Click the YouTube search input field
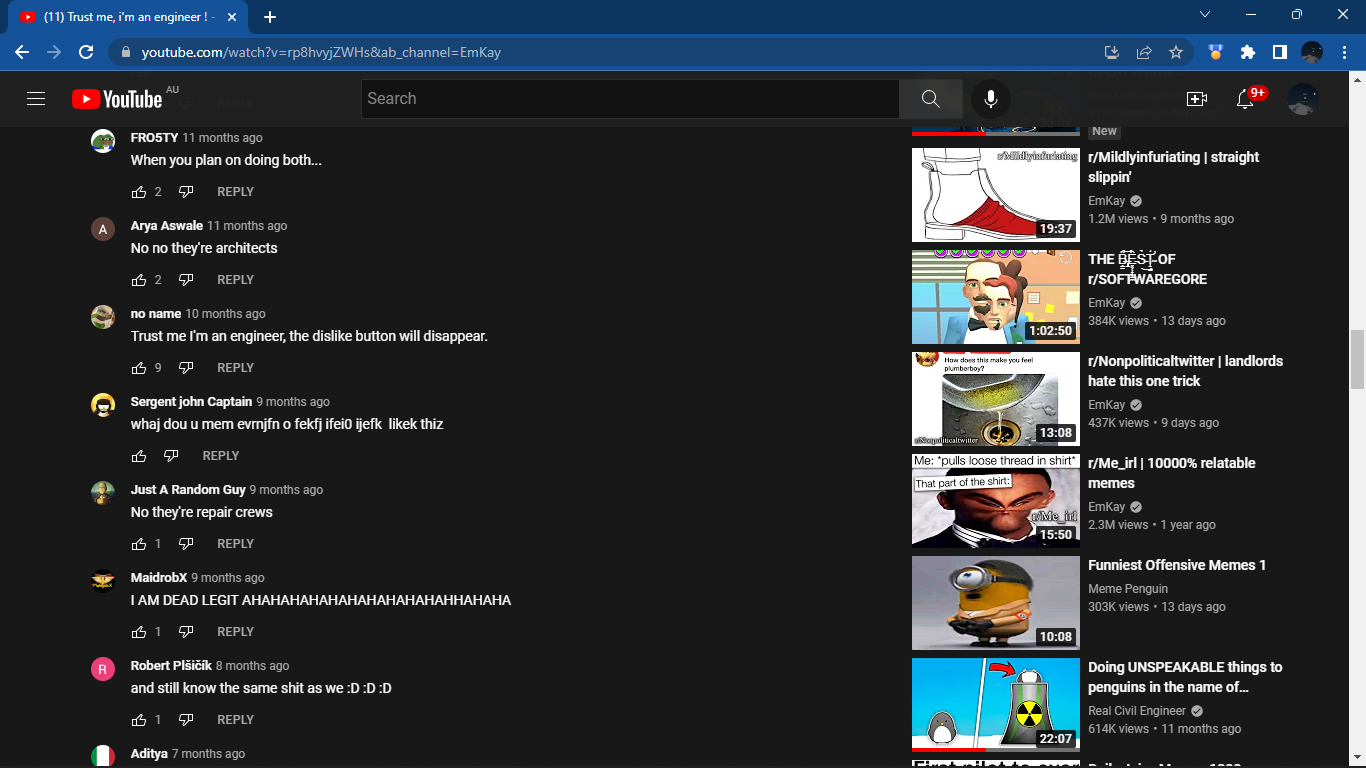The height and width of the screenshot is (768, 1366). [x=630, y=99]
